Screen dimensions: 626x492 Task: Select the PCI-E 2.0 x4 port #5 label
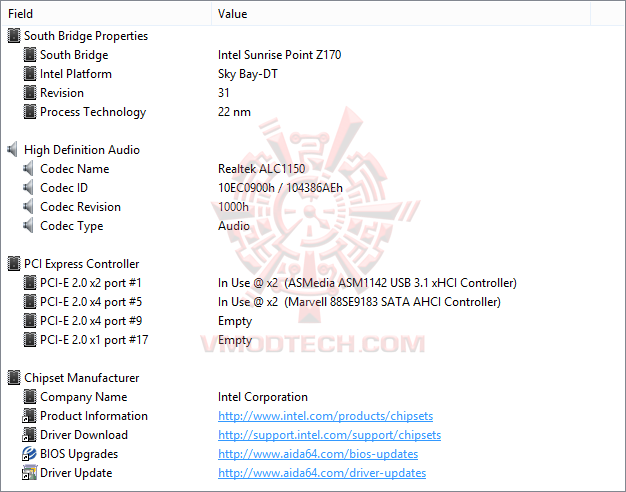pos(91,302)
